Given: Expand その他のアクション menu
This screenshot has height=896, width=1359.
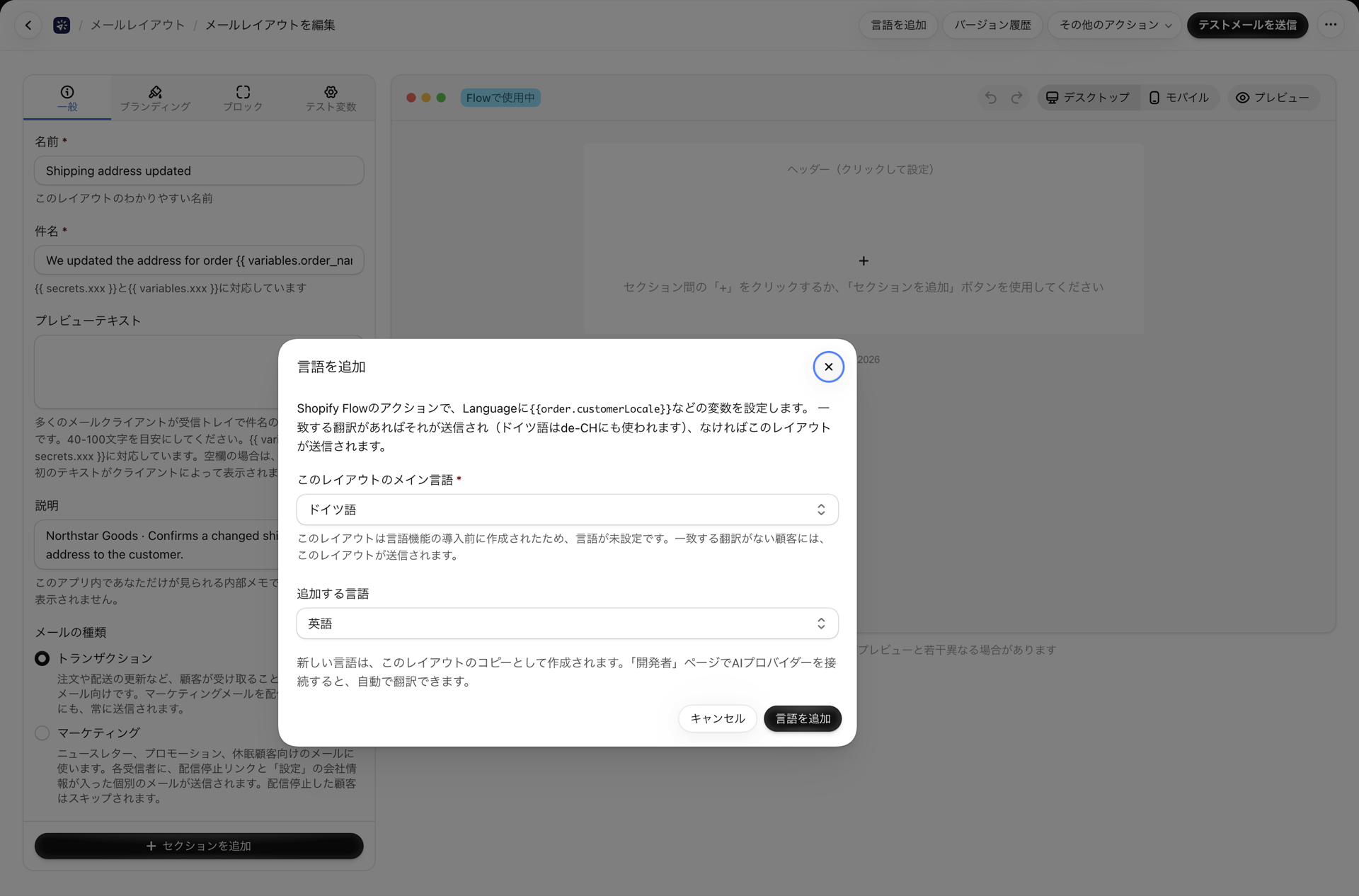Looking at the screenshot, I should coord(1115,25).
